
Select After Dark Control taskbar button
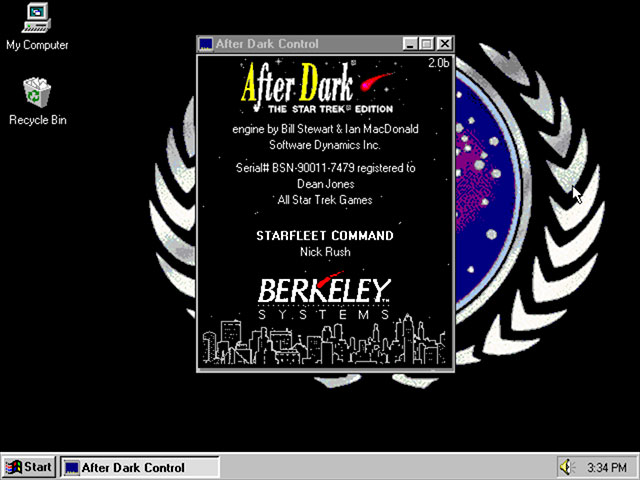pos(138,467)
